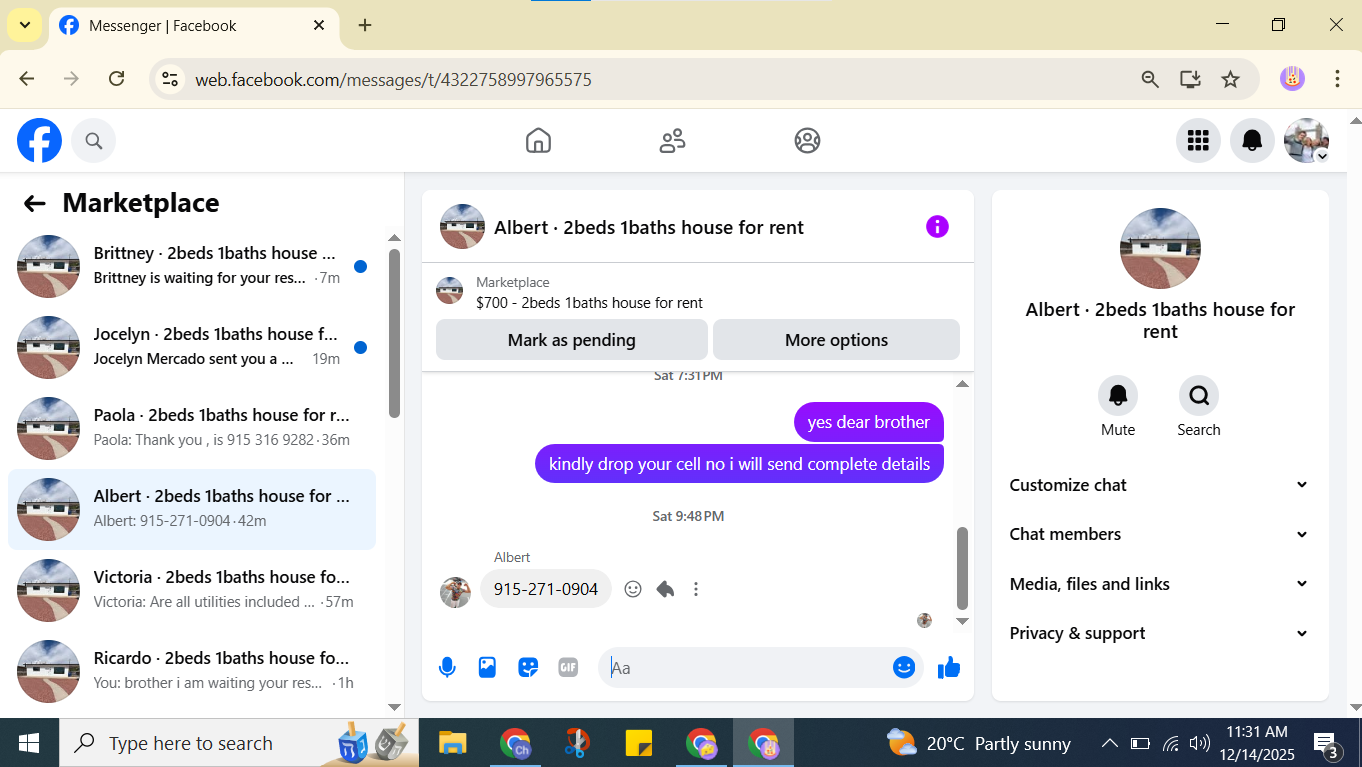Click the More options button

(836, 340)
